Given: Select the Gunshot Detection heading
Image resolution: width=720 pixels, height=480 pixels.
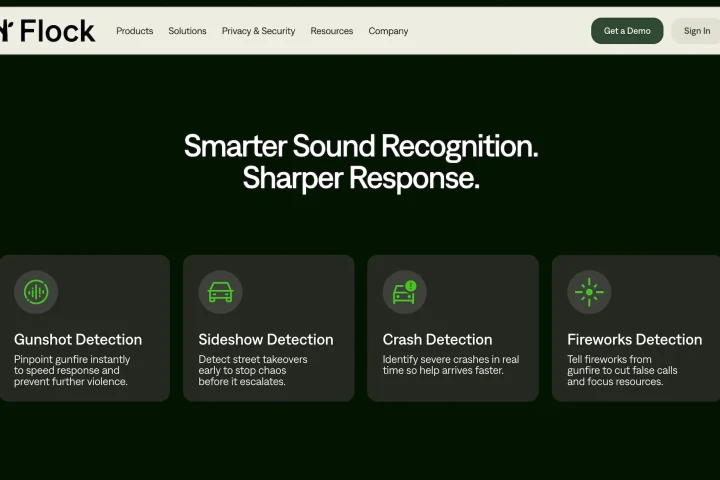Looking at the screenshot, I should pos(78,339).
